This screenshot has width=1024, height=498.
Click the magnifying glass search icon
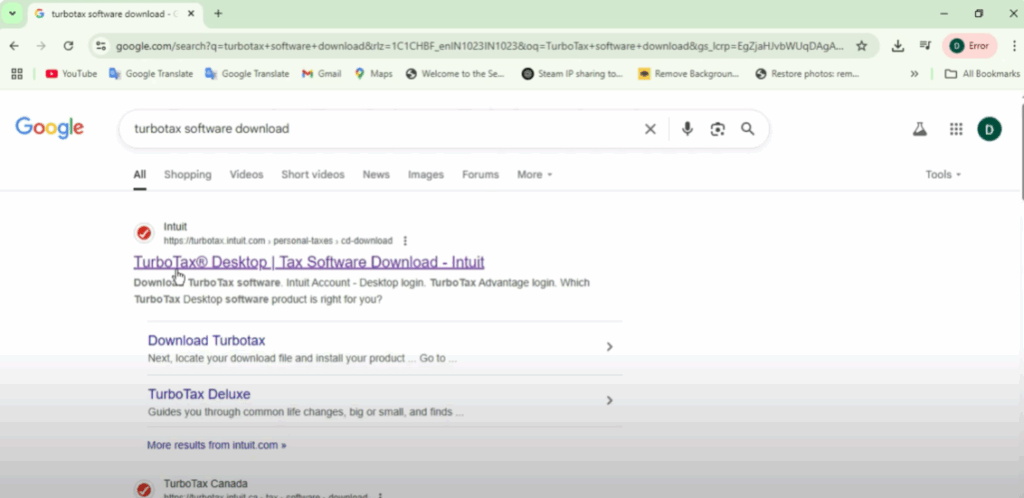click(747, 129)
